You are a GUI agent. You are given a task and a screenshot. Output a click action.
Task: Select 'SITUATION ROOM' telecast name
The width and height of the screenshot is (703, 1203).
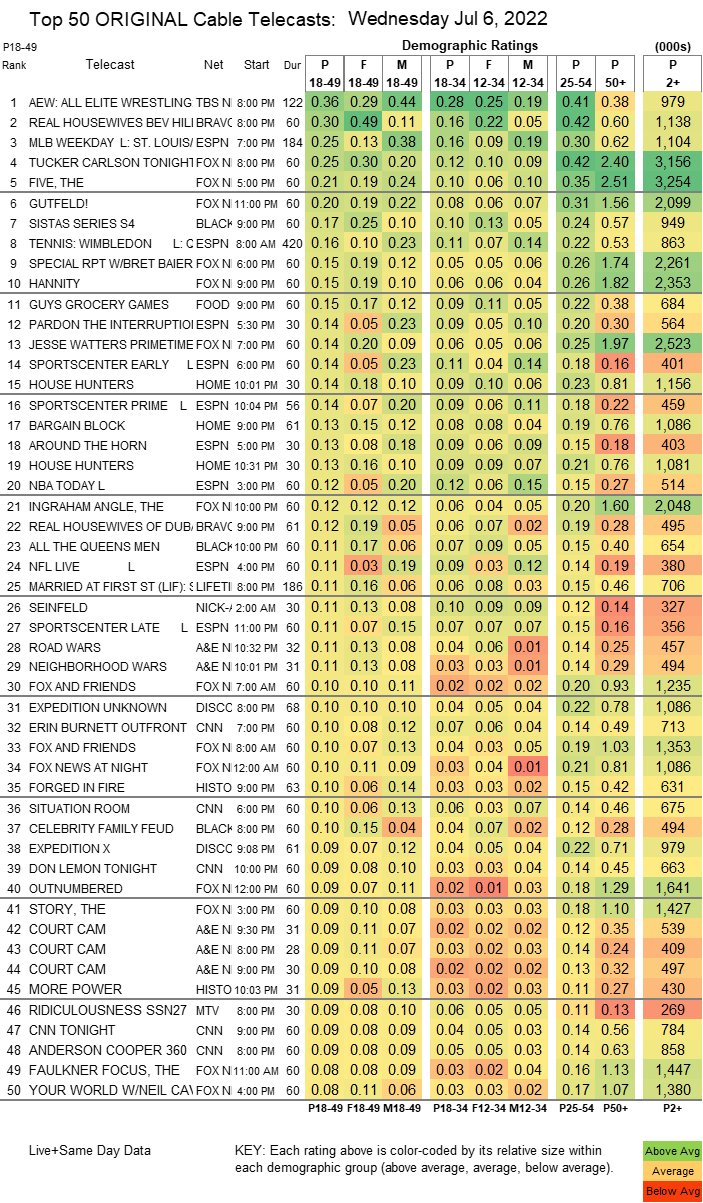click(81, 810)
